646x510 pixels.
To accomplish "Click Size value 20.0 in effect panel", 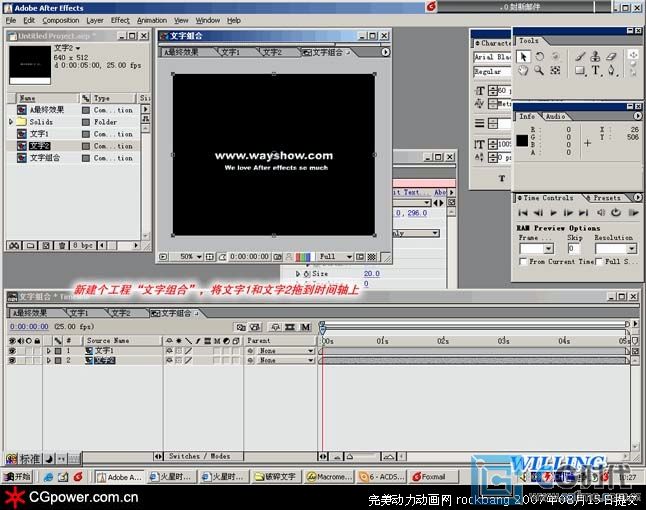I will tap(371, 274).
